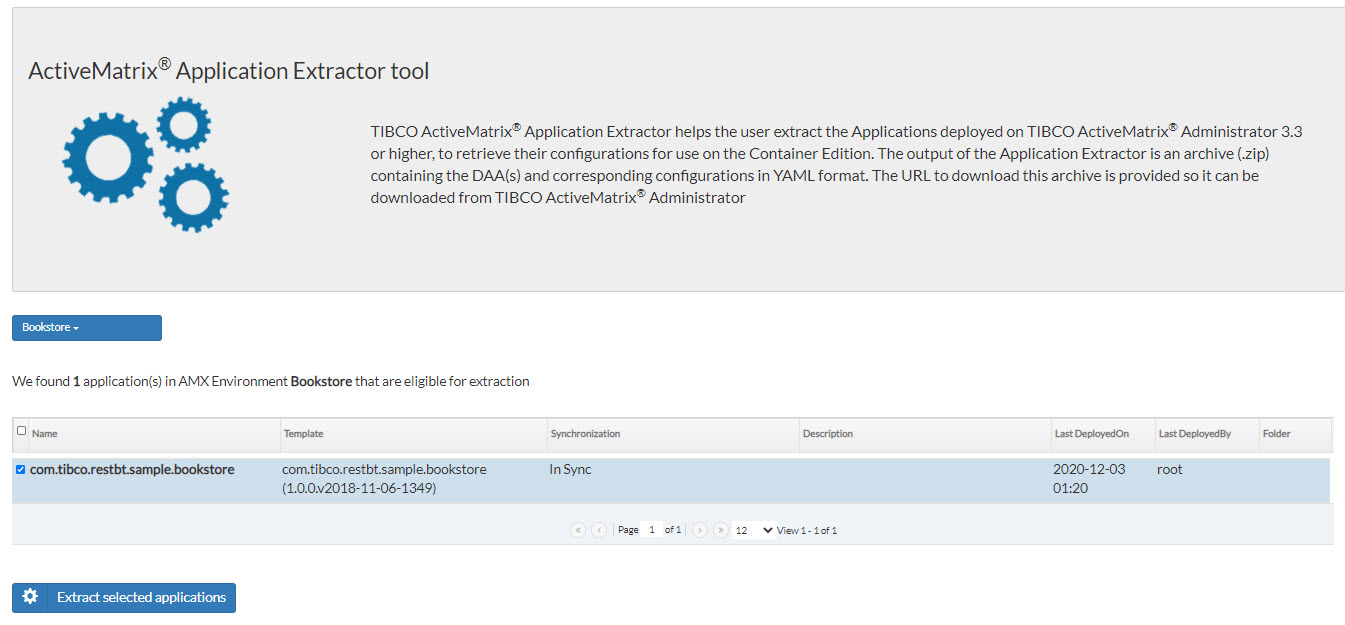
Task: Sort table by Name column header
Action: (x=155, y=434)
